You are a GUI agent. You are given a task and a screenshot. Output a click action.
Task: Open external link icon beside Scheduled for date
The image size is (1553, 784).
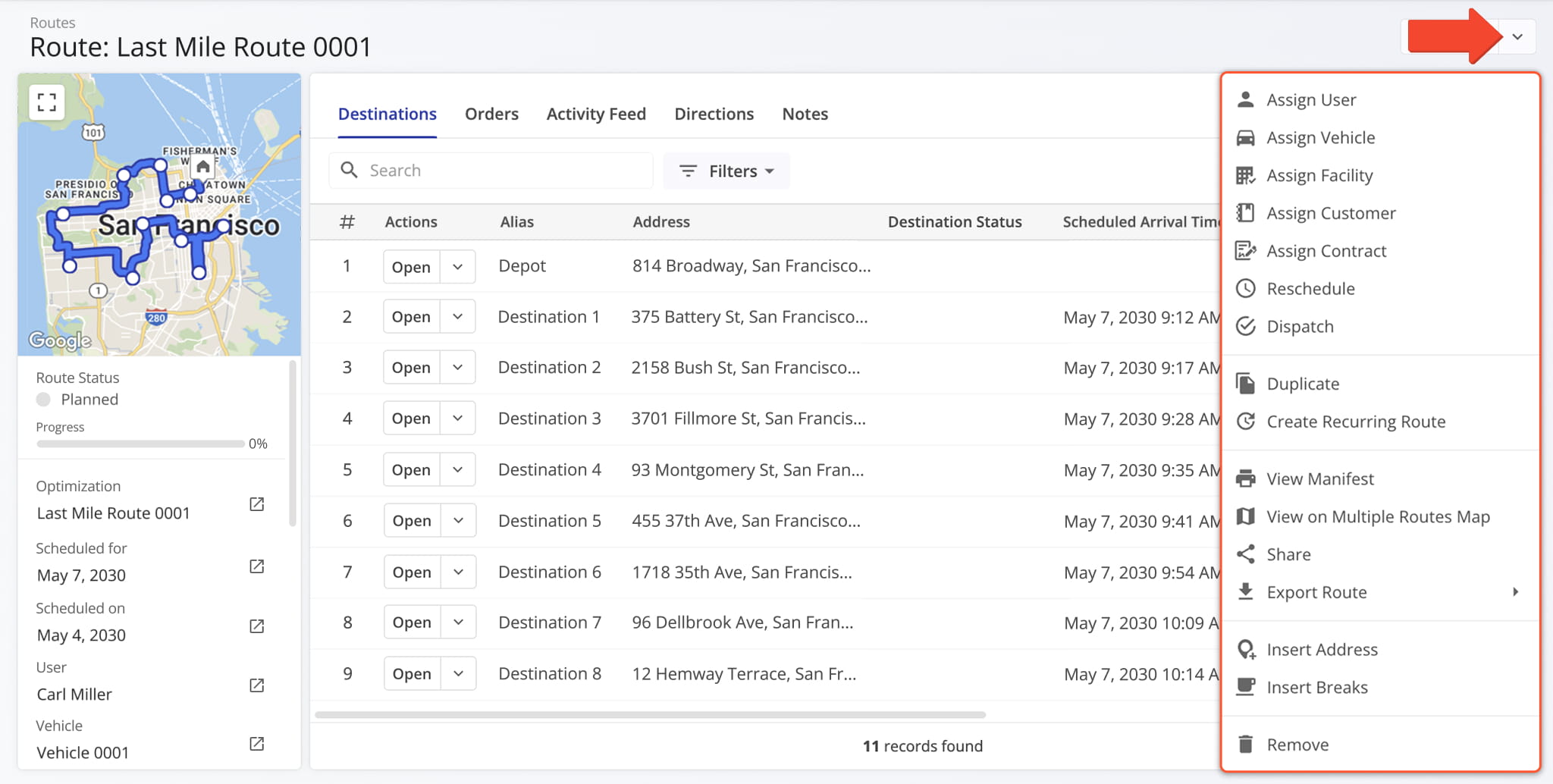(257, 566)
